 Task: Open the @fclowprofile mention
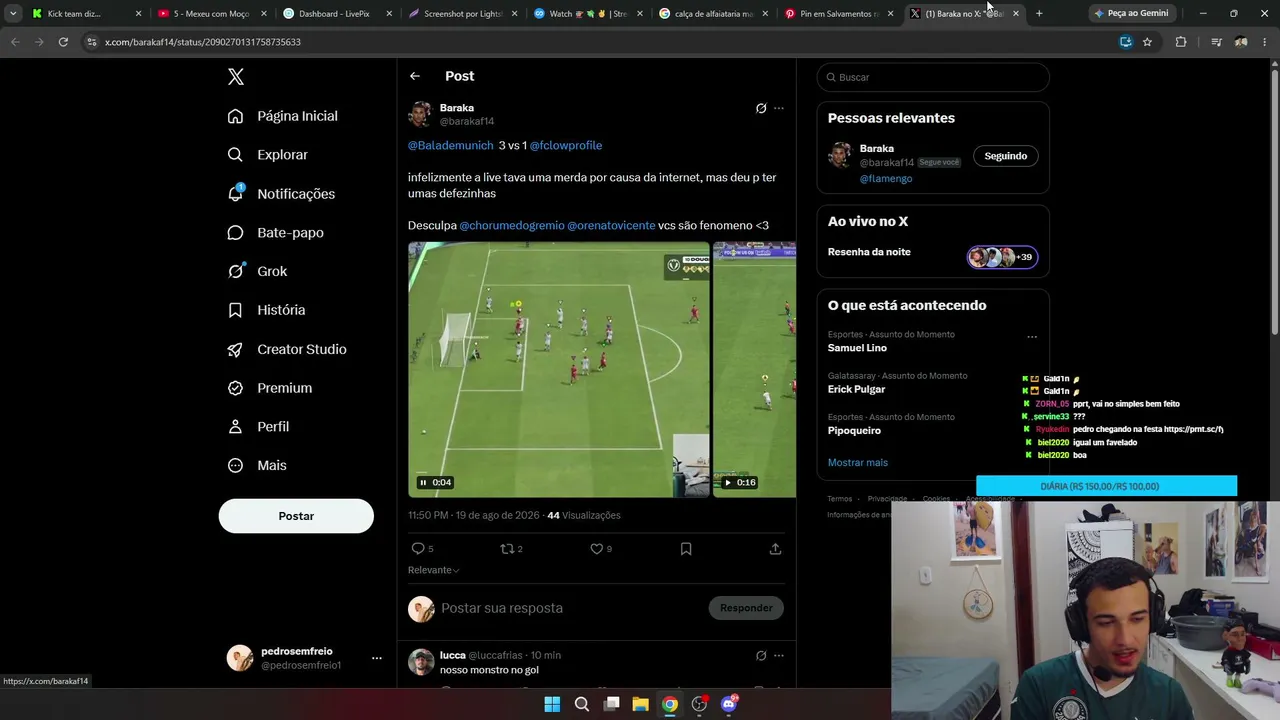566,146
